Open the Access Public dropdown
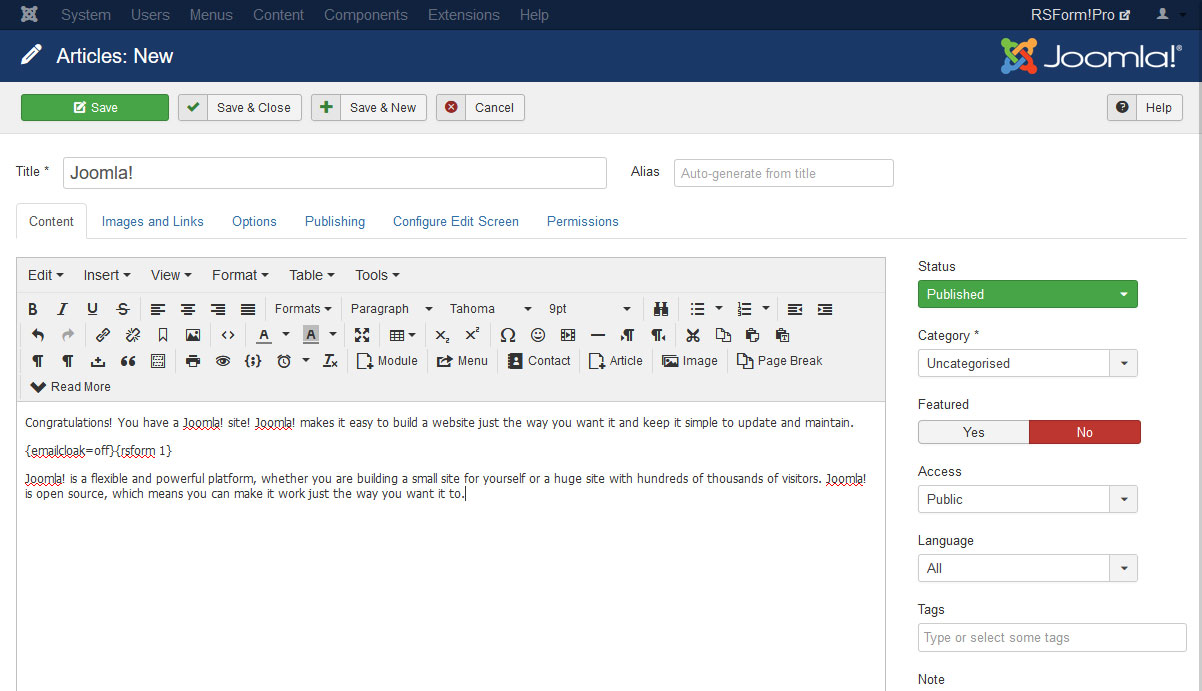 tap(1028, 499)
